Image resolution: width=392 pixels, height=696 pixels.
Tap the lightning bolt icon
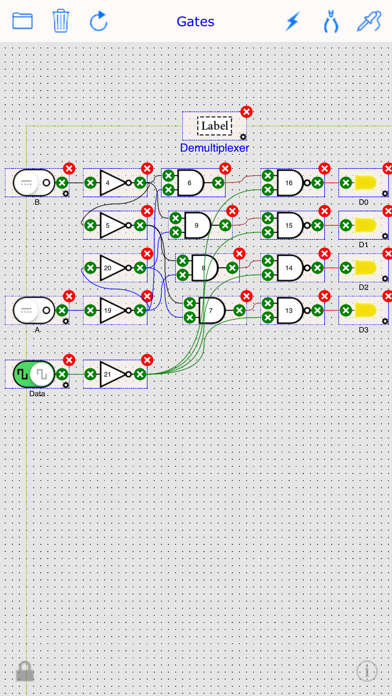point(293,21)
